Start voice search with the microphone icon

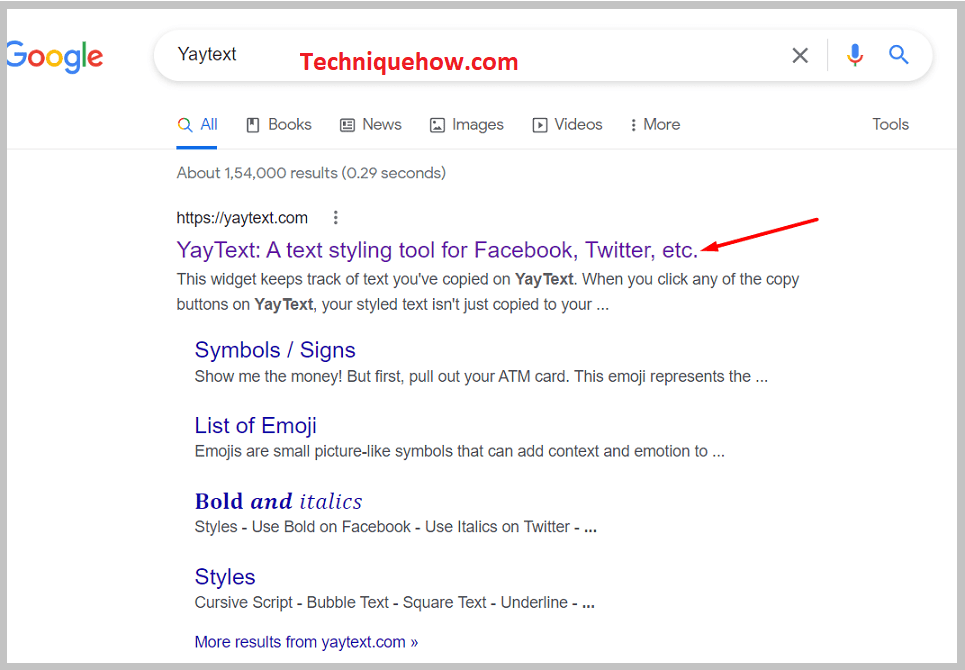[854, 55]
